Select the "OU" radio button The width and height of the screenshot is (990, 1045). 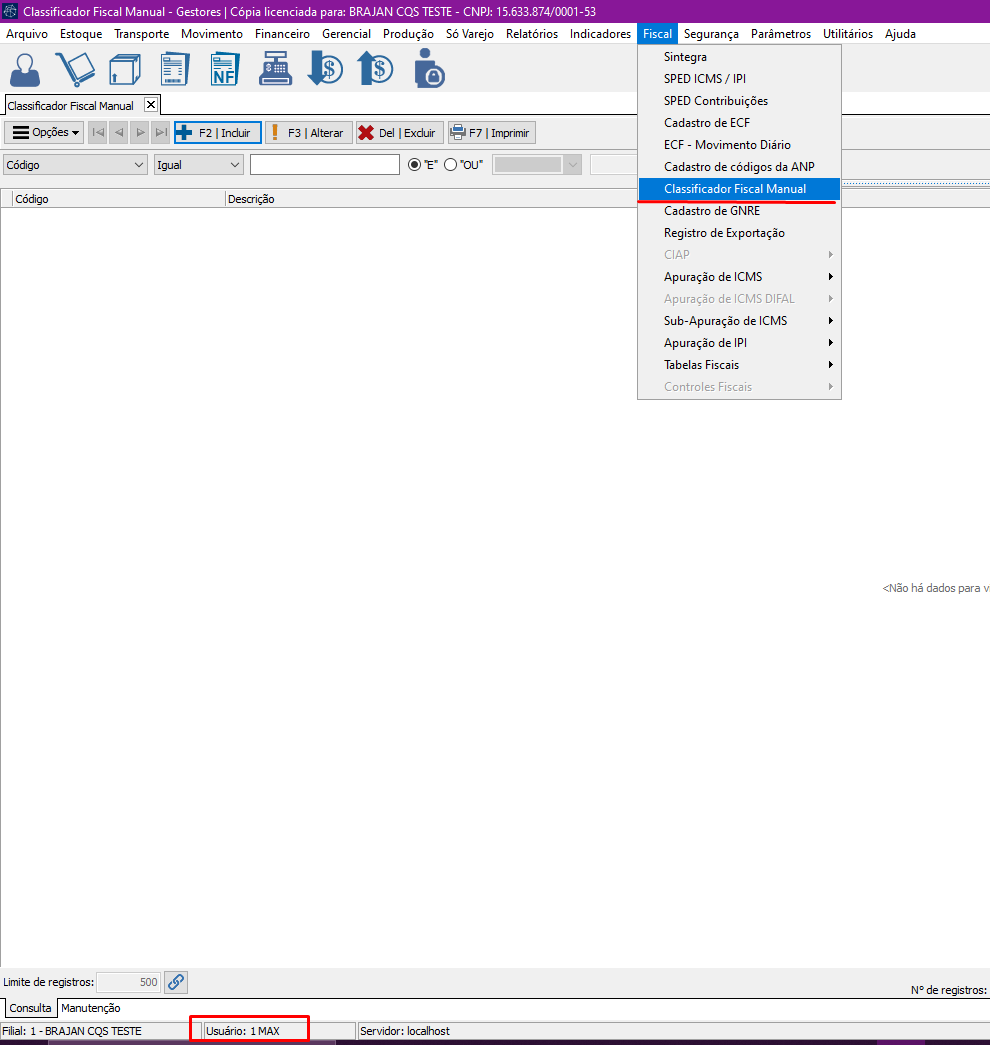coord(450,165)
